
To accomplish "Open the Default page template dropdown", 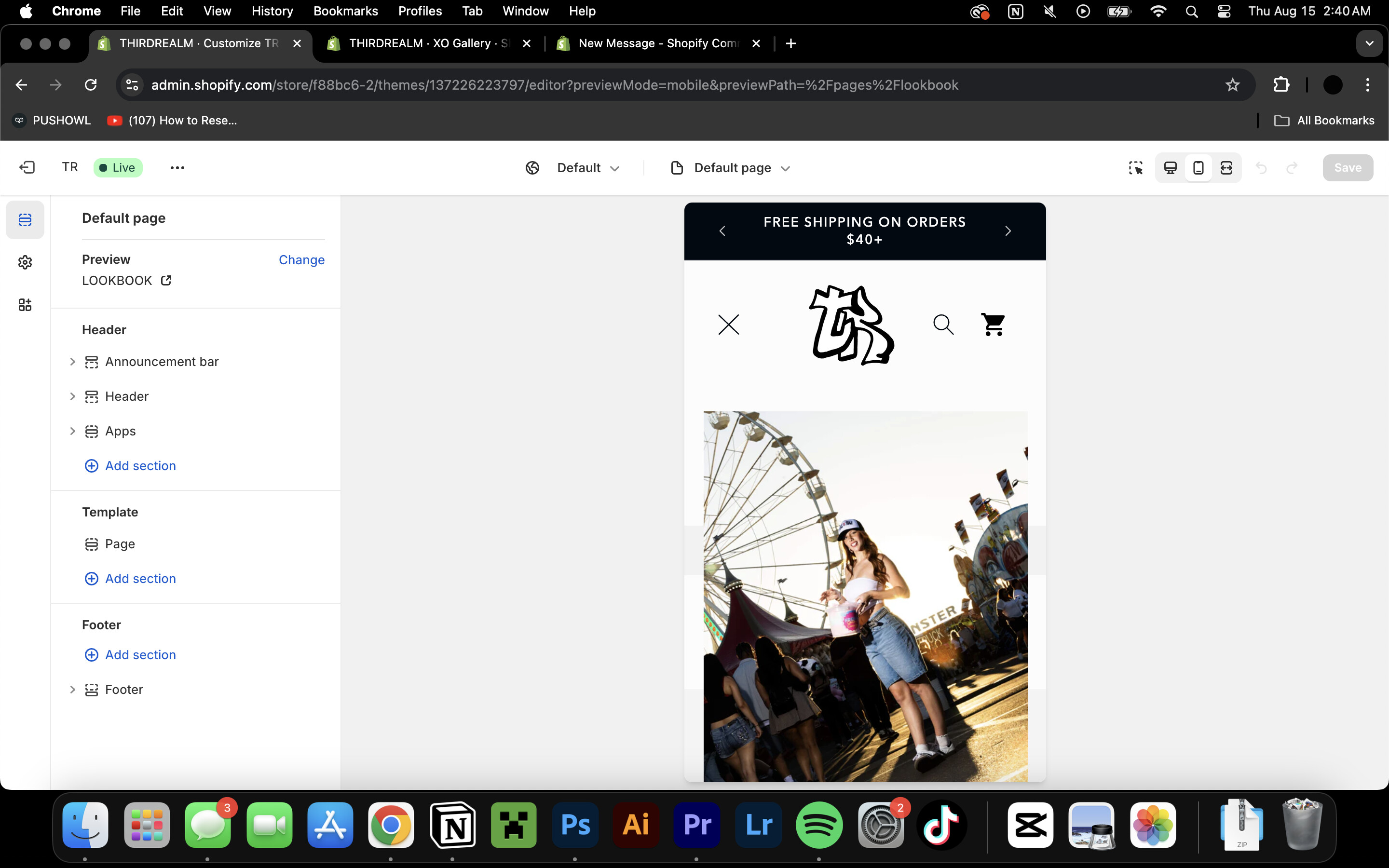I will [731, 168].
